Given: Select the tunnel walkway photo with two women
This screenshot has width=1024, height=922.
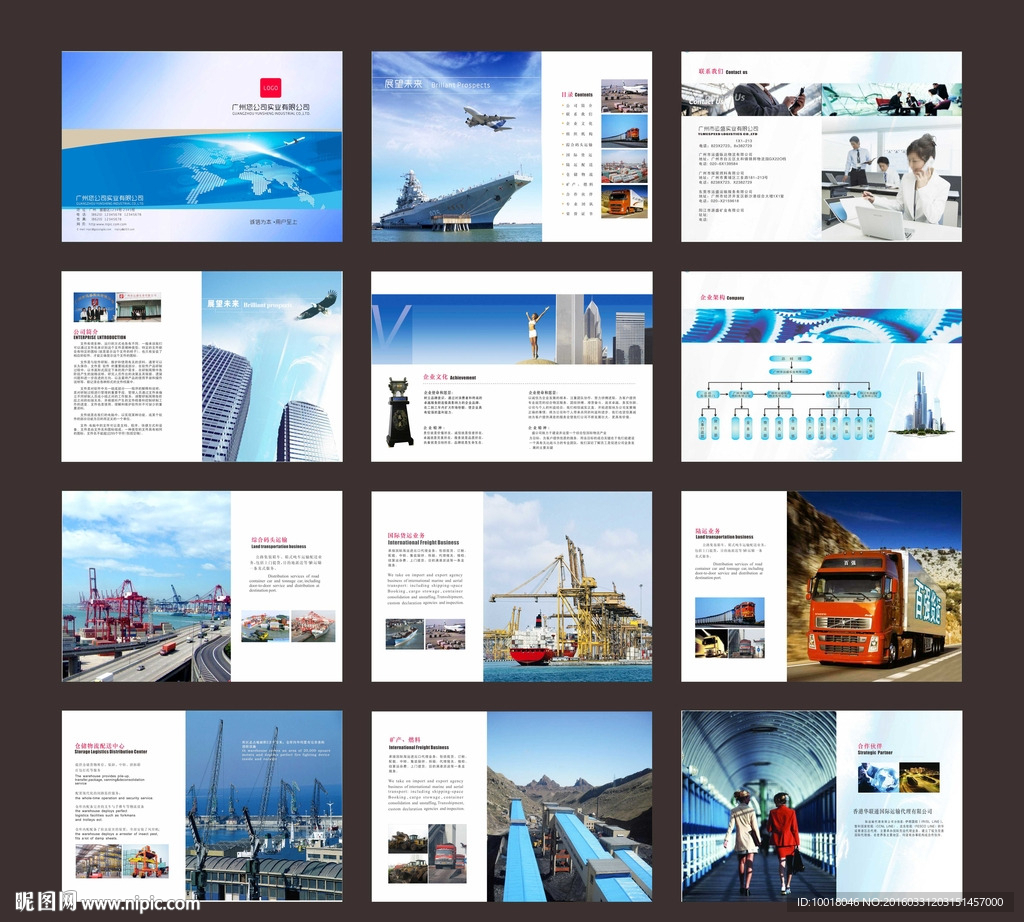Looking at the screenshot, I should click(x=759, y=806).
